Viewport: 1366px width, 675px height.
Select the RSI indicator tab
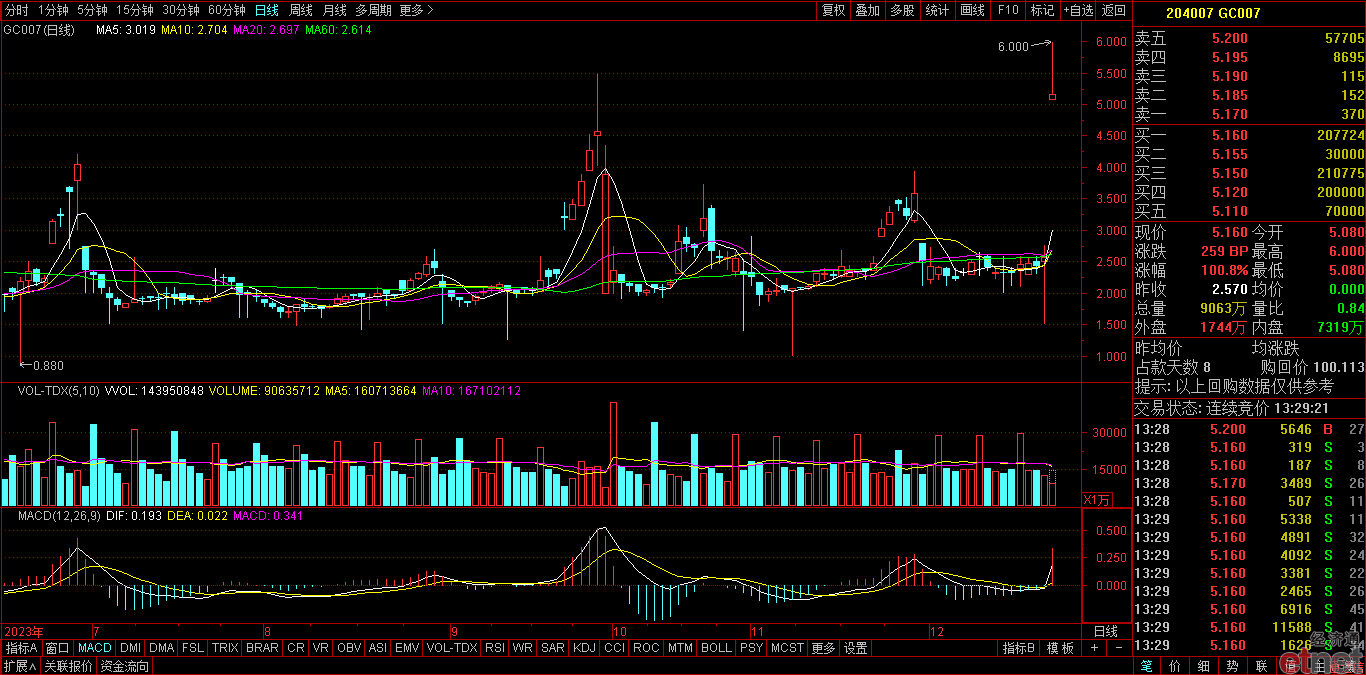point(494,648)
